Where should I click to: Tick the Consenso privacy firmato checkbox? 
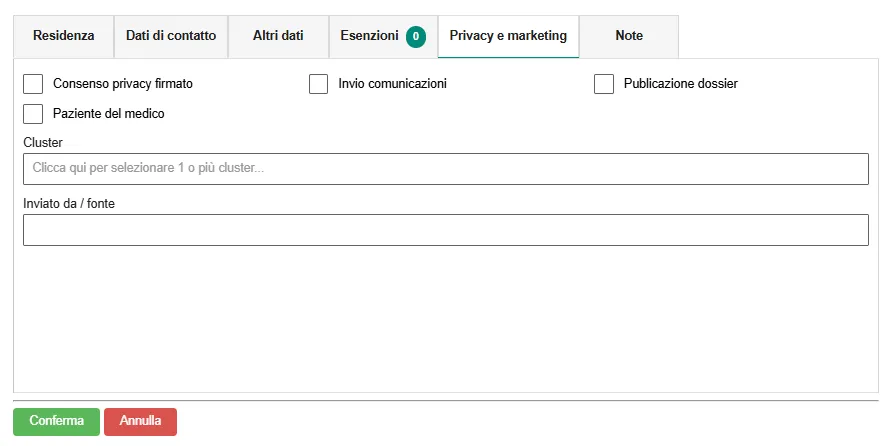pos(33,84)
